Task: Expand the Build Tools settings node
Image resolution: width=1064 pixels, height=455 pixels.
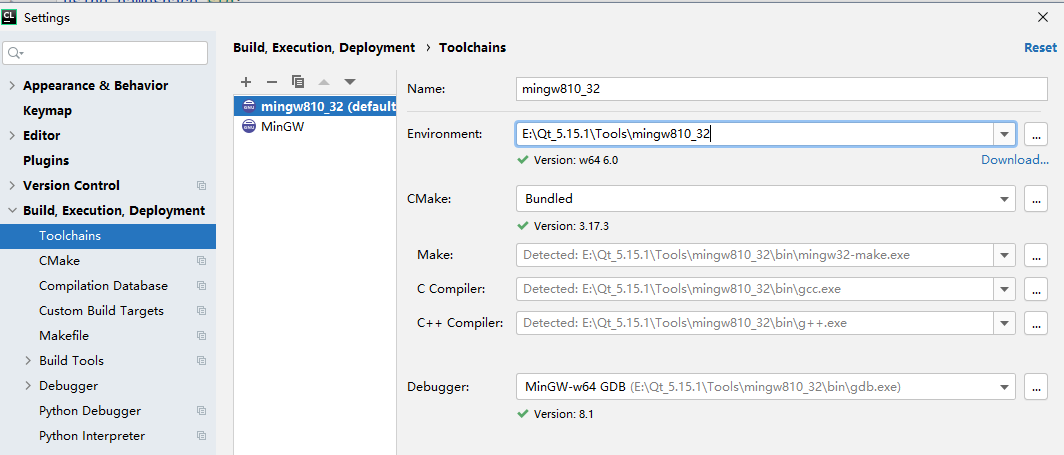Action: [x=28, y=361]
